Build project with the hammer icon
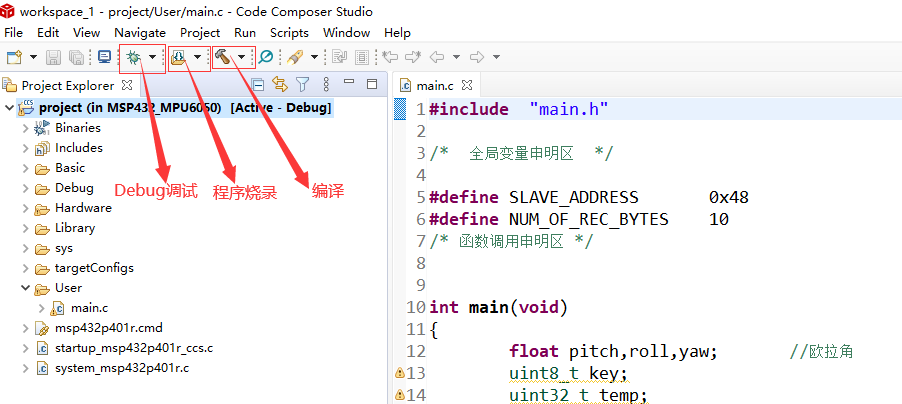902x404 pixels. (223, 57)
